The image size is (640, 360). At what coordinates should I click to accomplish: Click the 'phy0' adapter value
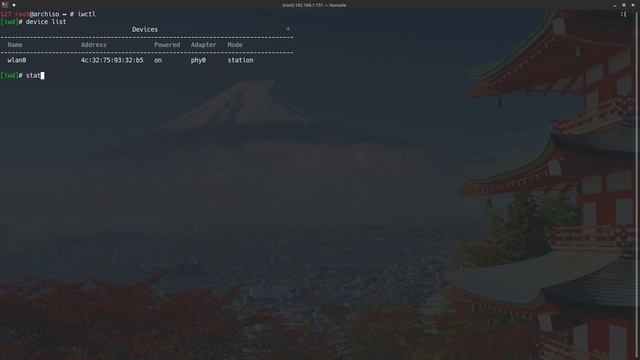pos(198,60)
